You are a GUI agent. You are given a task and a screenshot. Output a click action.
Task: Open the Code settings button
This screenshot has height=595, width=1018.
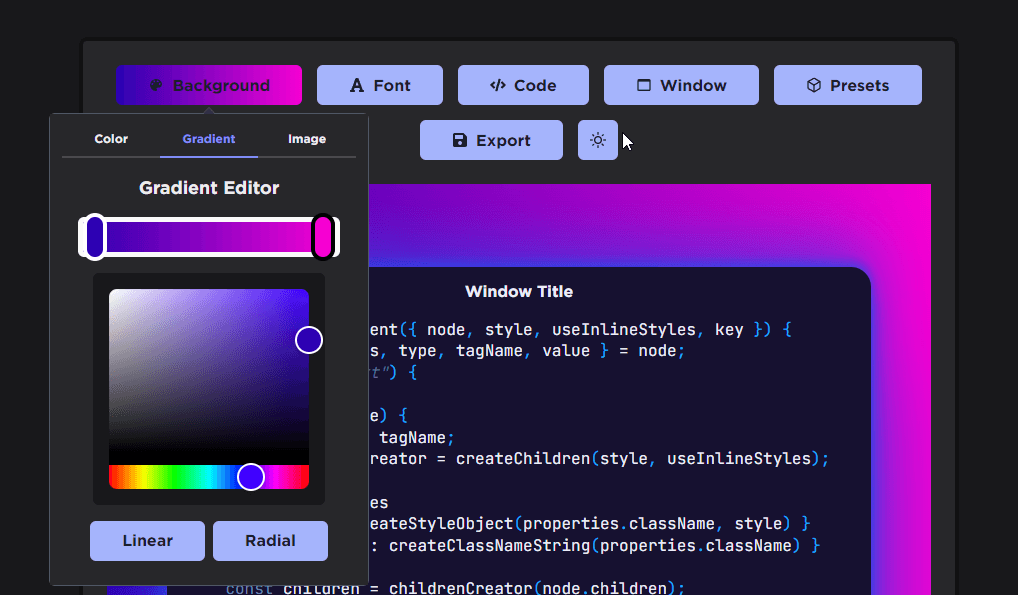523,85
